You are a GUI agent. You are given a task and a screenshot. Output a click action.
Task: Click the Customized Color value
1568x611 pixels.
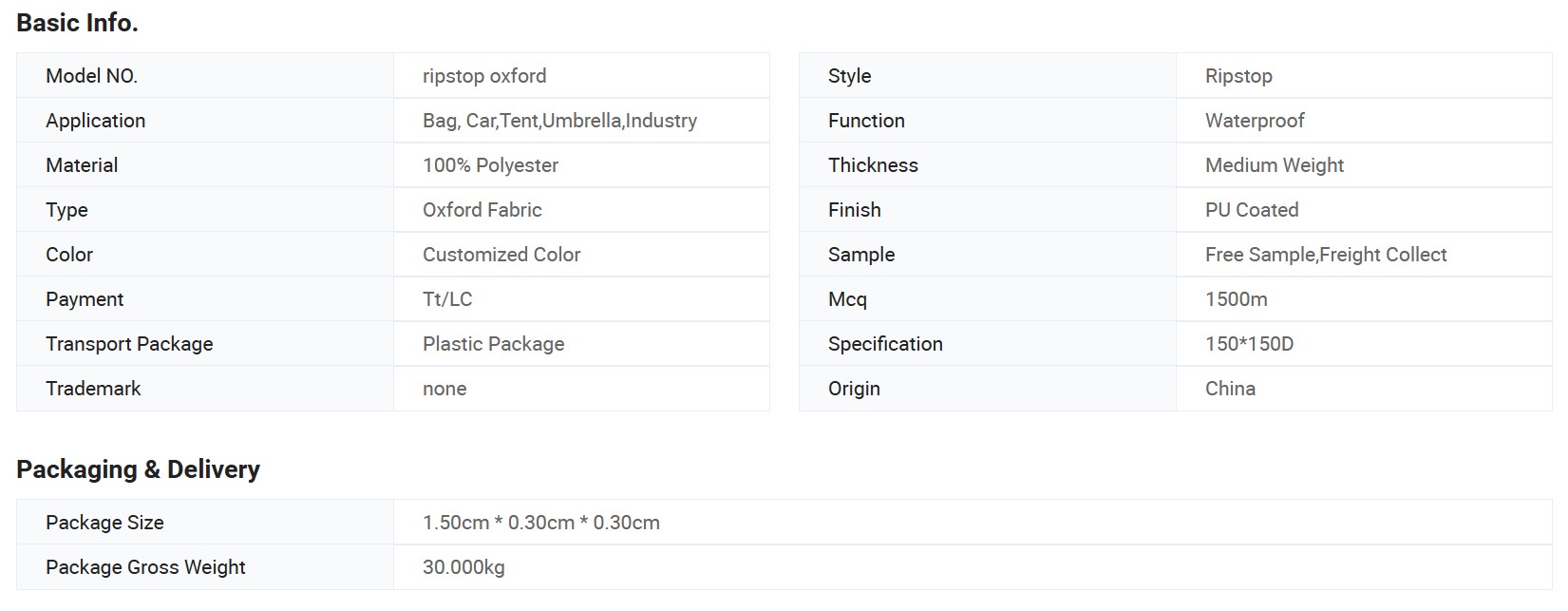[x=501, y=255]
